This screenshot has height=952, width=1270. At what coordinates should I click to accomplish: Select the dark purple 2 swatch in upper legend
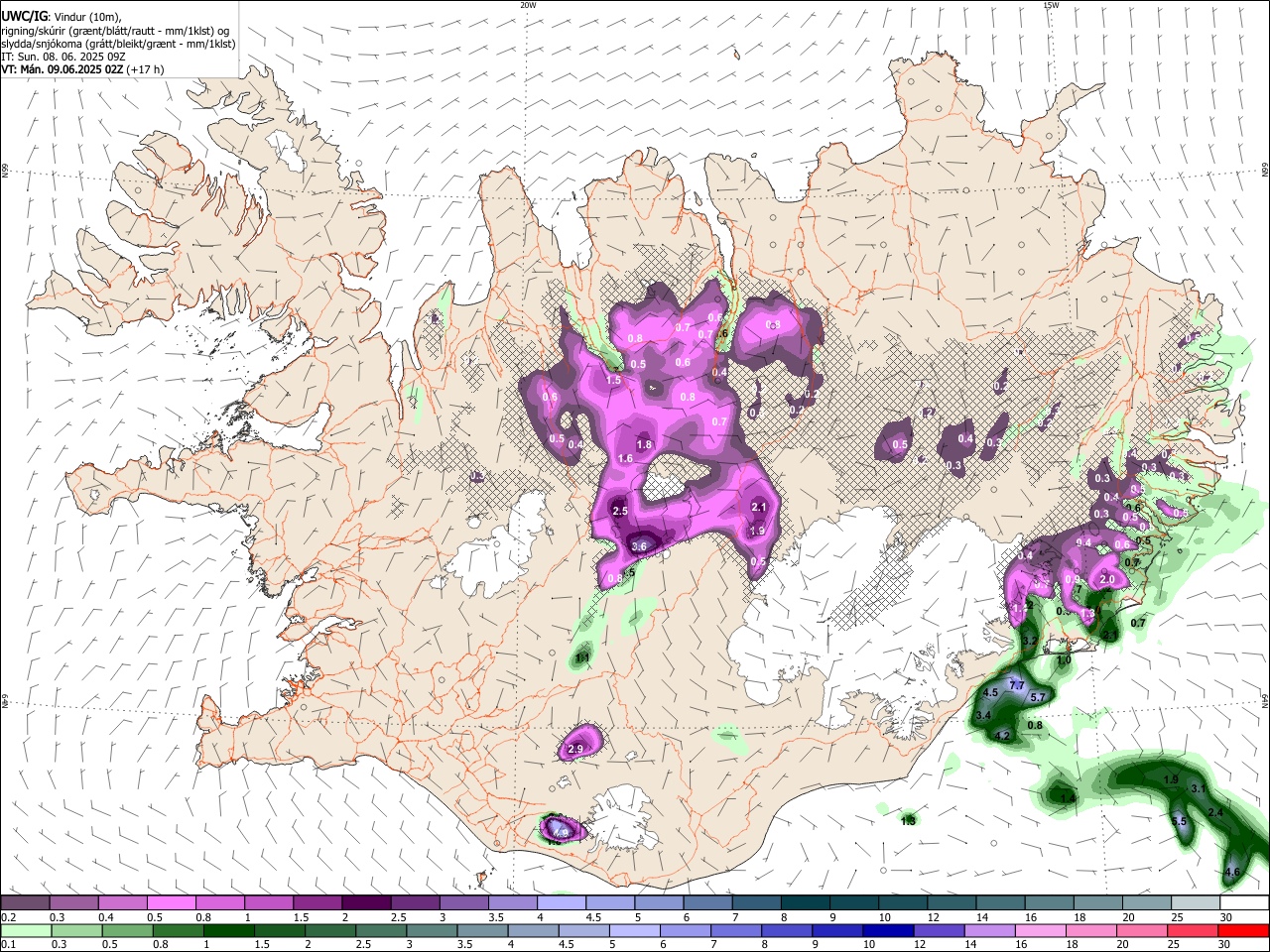tap(365, 903)
